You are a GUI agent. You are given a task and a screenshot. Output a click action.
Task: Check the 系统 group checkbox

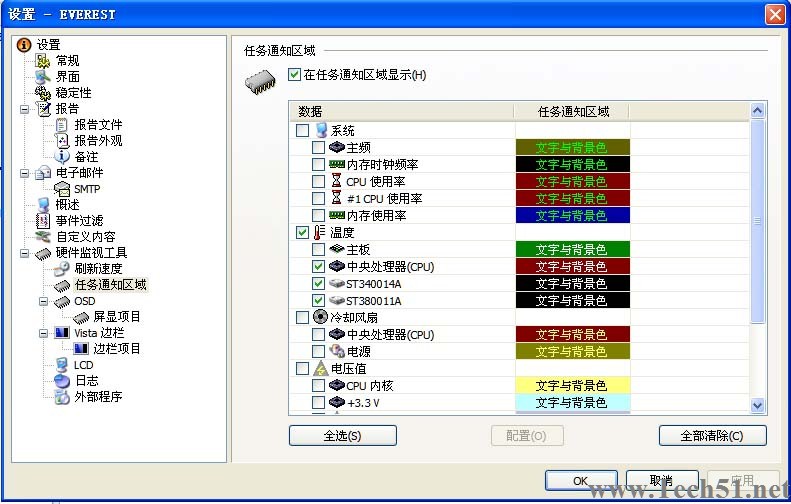302,131
